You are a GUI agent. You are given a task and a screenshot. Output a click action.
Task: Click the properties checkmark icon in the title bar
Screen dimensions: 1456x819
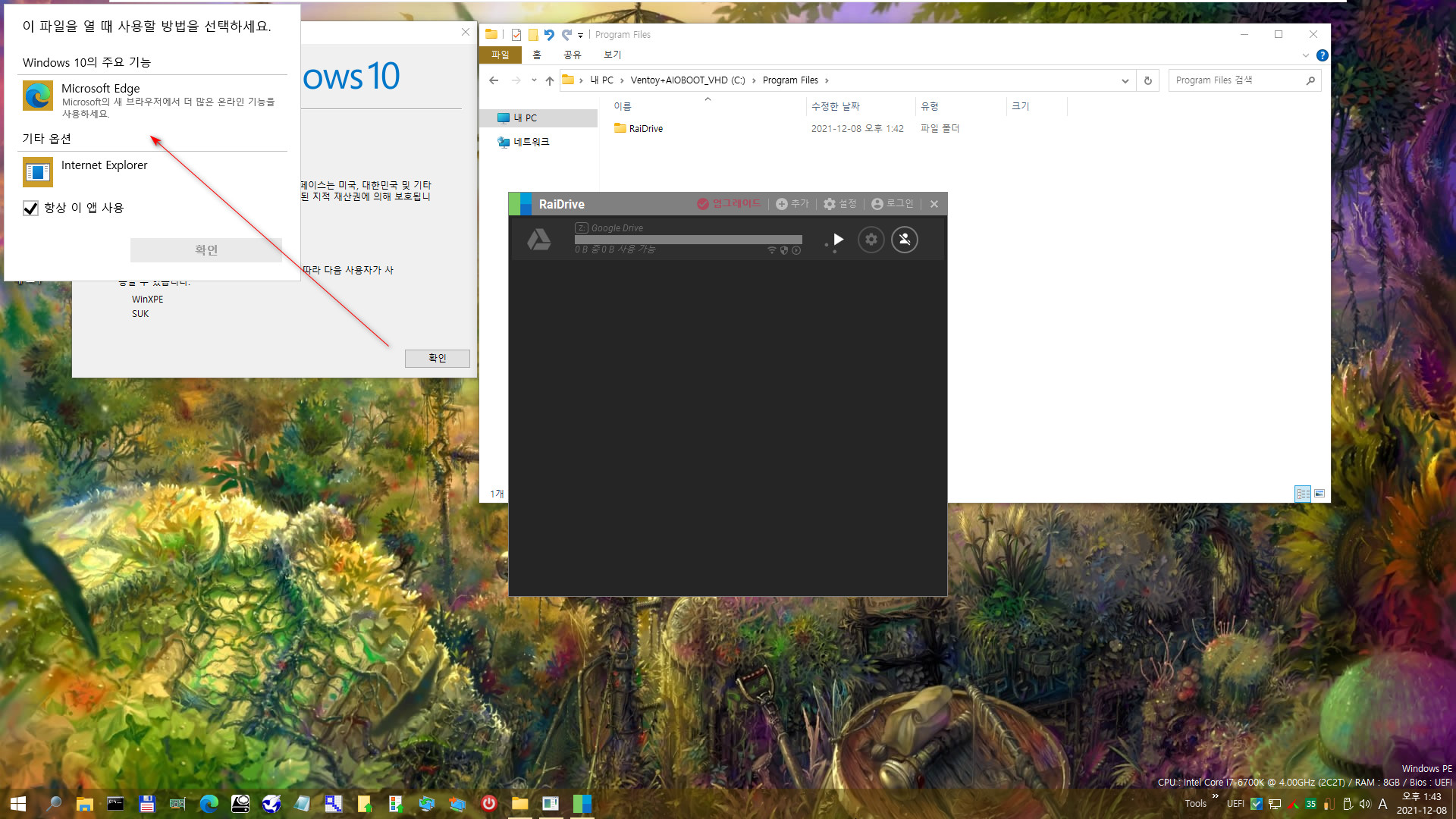[x=516, y=35]
